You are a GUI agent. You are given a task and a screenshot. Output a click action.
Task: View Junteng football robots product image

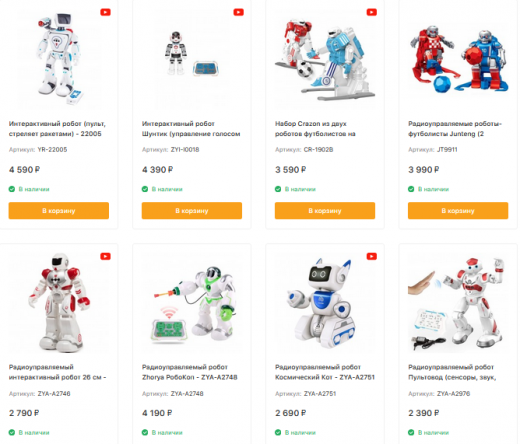pos(458,60)
